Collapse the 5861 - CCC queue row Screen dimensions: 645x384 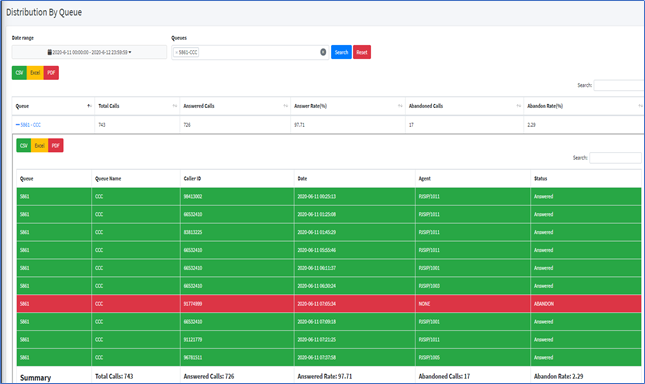tap(18, 125)
